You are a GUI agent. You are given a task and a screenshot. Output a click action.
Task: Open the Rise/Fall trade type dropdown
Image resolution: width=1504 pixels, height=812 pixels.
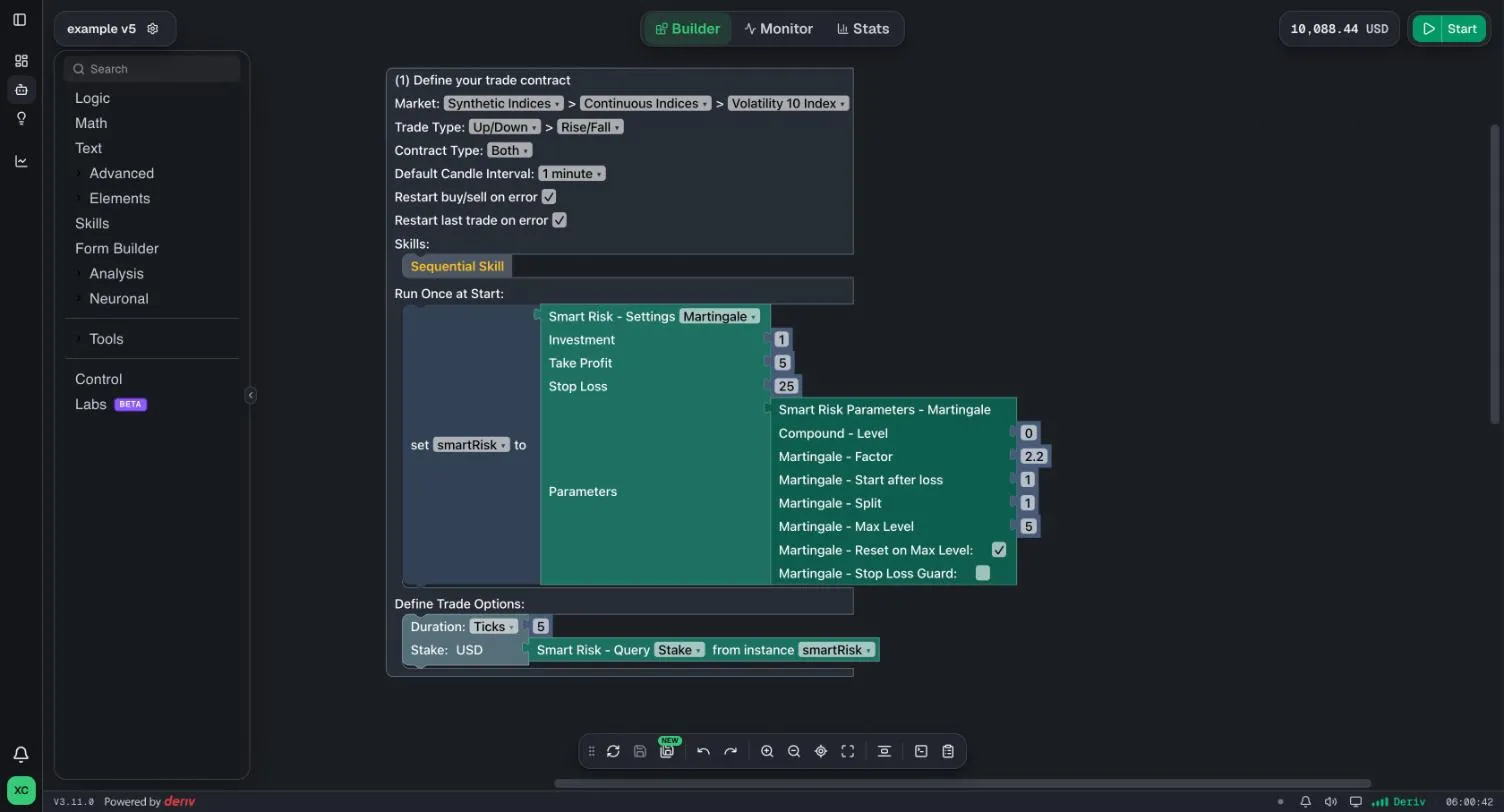click(x=590, y=127)
